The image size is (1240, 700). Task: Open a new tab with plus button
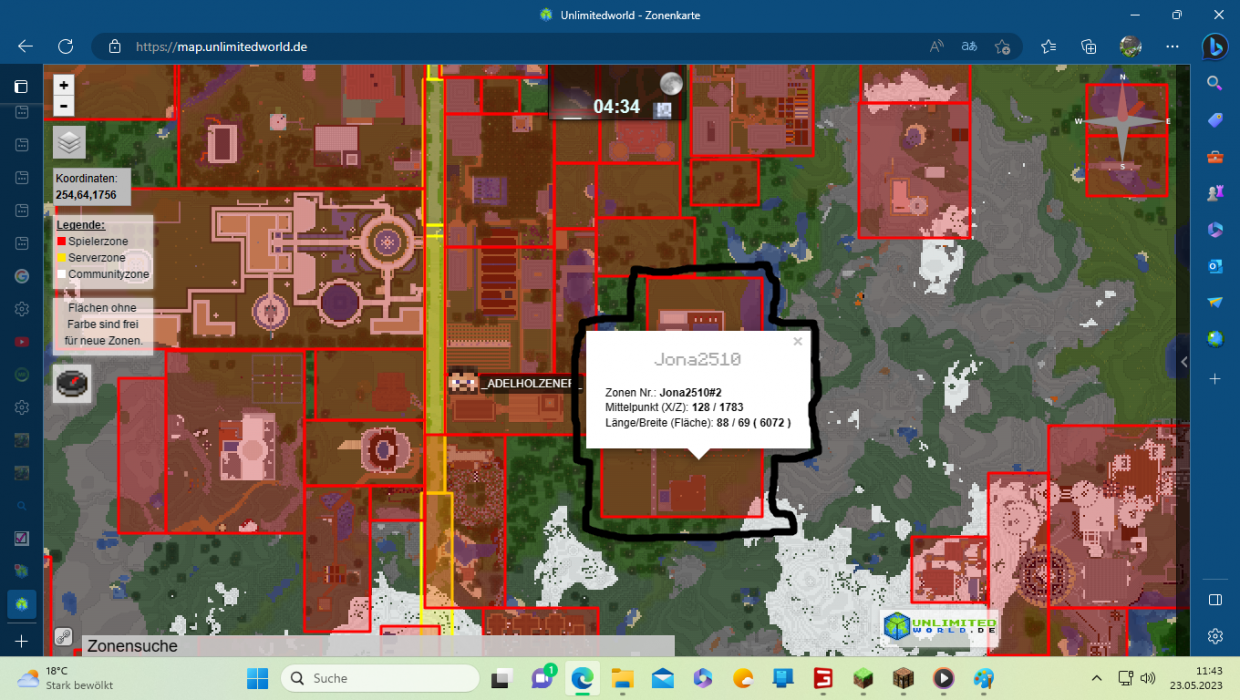point(21,640)
